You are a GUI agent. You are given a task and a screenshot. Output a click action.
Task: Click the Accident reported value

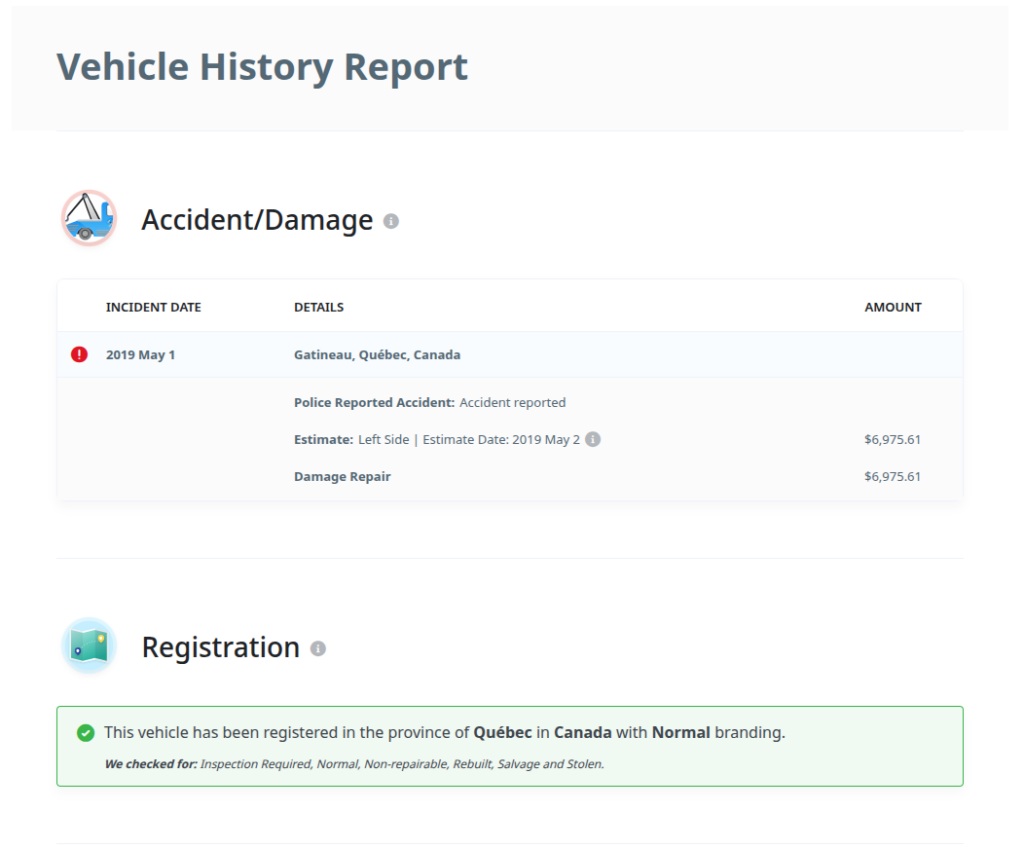tap(513, 402)
